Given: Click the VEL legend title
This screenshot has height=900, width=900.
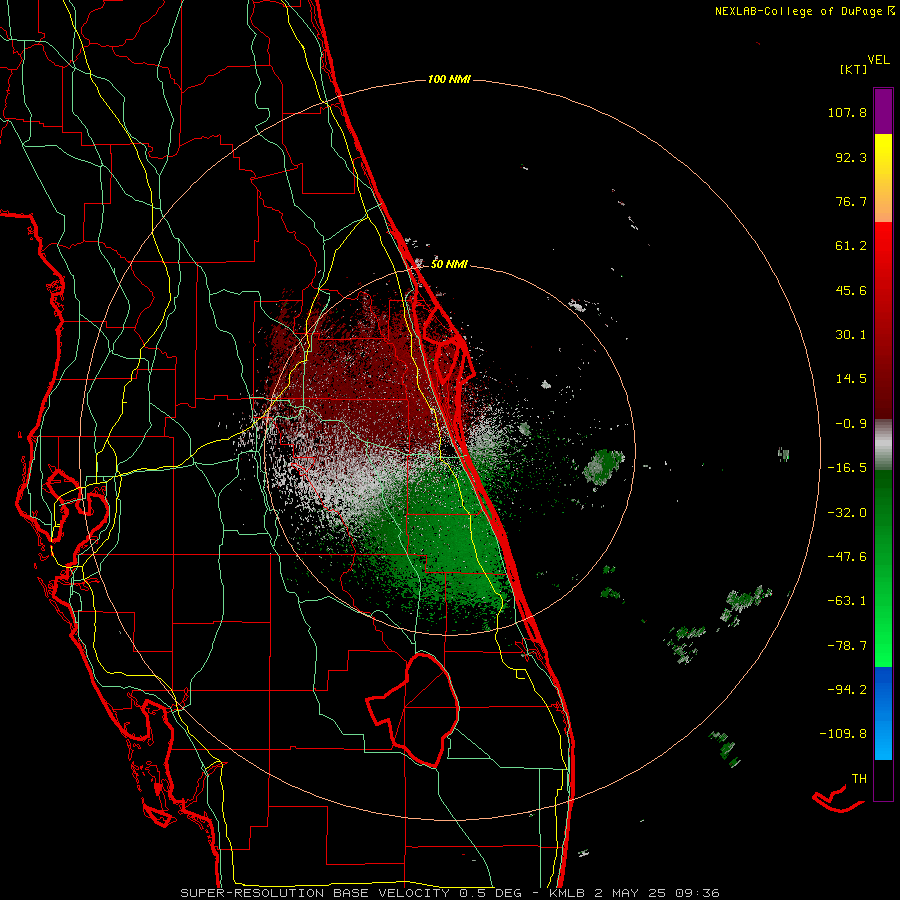Looking at the screenshot, I should (878, 60).
